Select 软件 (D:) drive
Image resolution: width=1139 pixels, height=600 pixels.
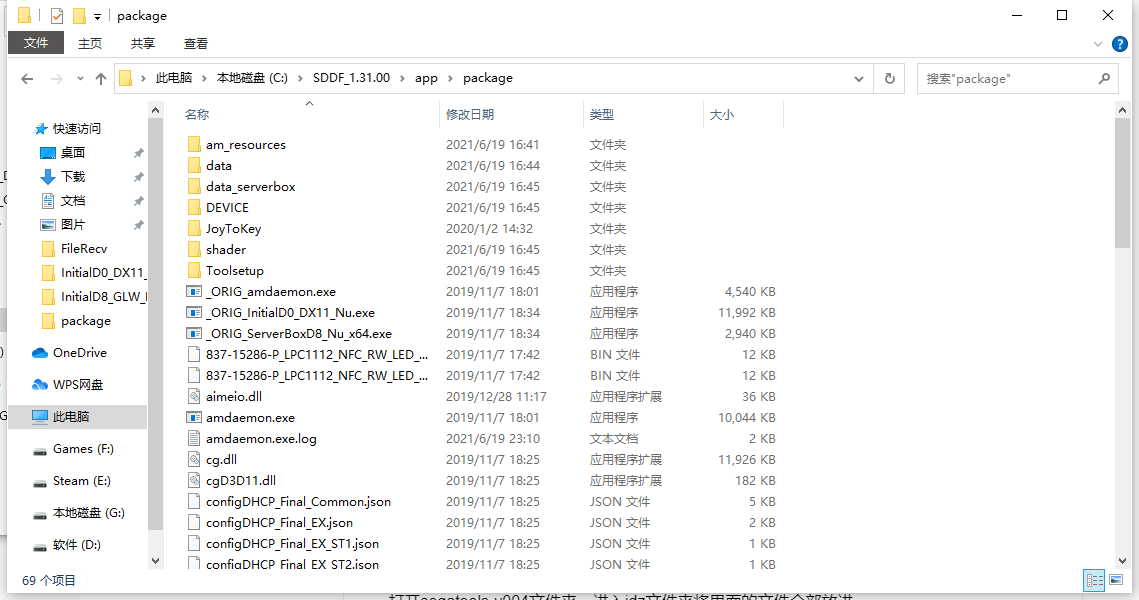76,544
